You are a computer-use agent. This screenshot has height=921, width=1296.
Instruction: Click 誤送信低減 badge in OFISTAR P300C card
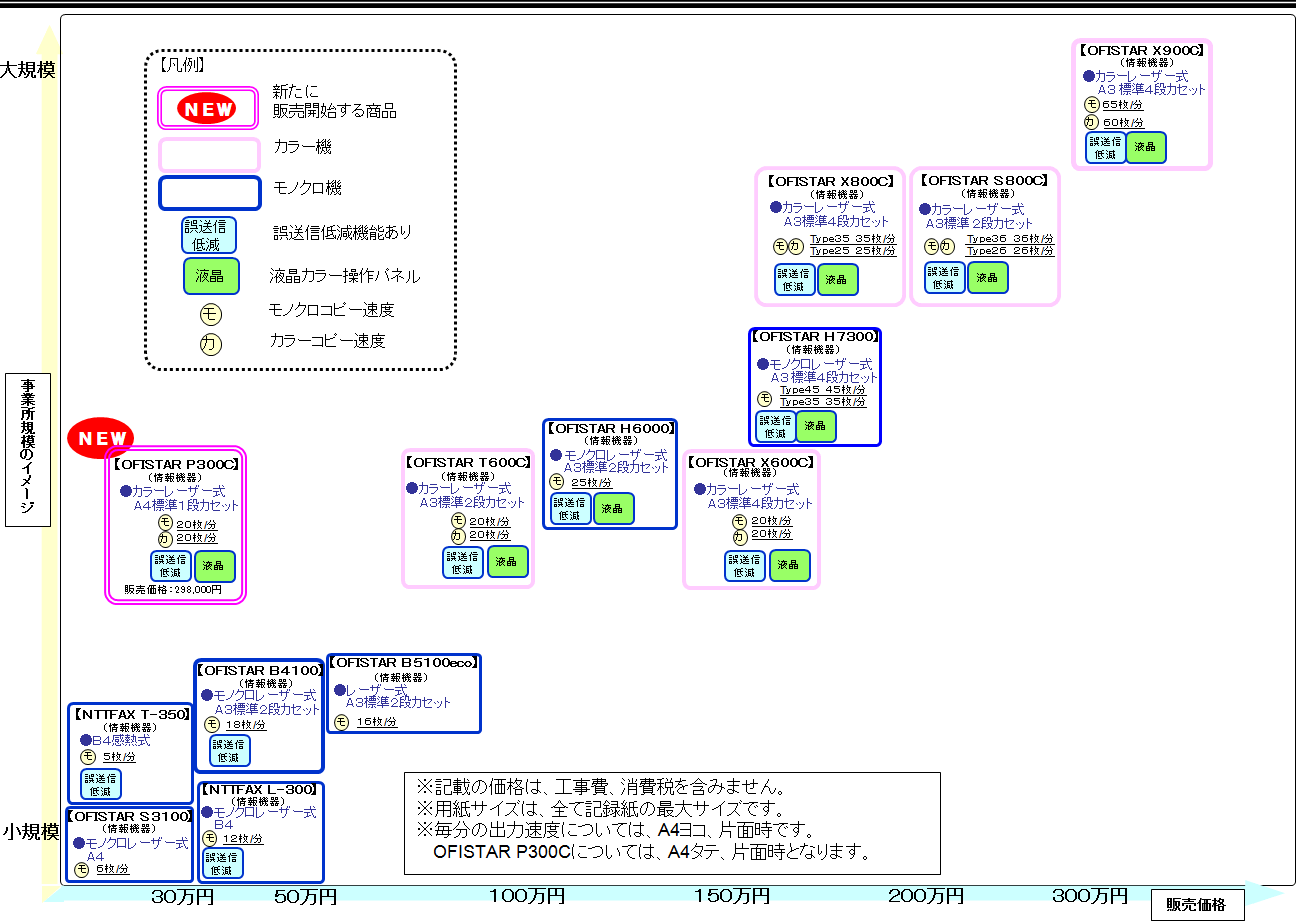pyautogui.click(x=171, y=566)
